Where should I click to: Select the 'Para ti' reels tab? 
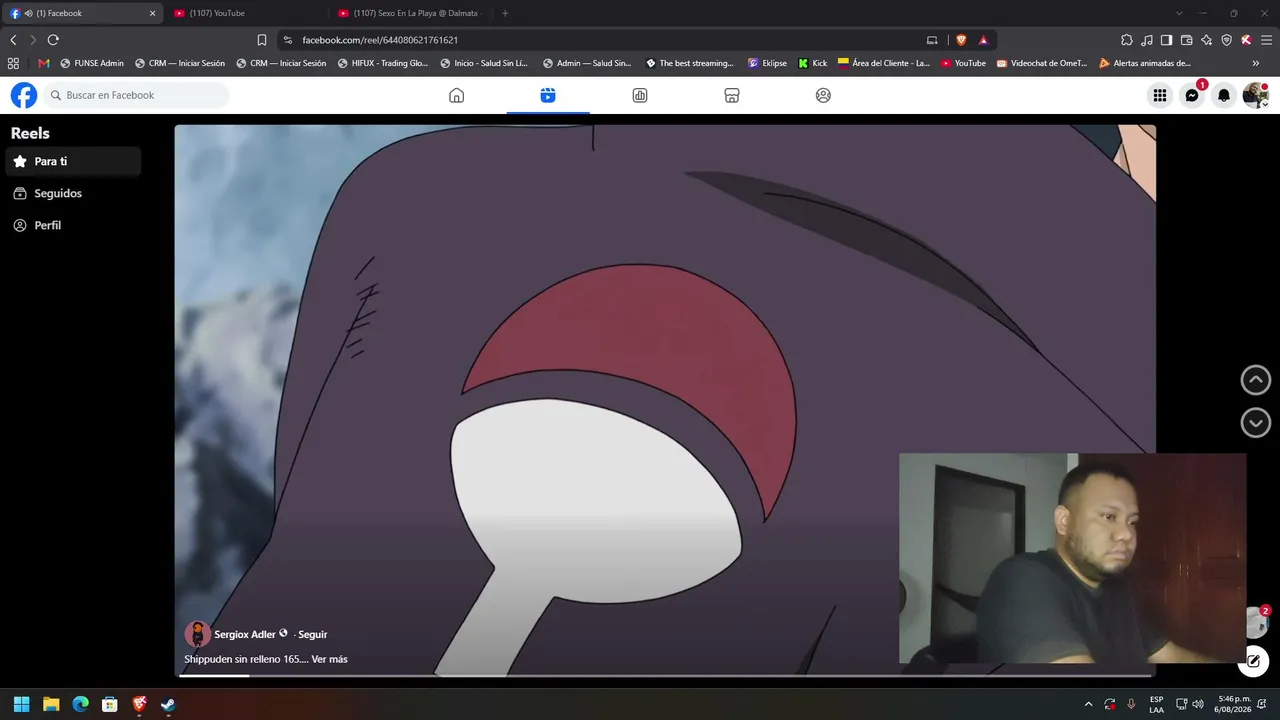pyautogui.click(x=73, y=161)
